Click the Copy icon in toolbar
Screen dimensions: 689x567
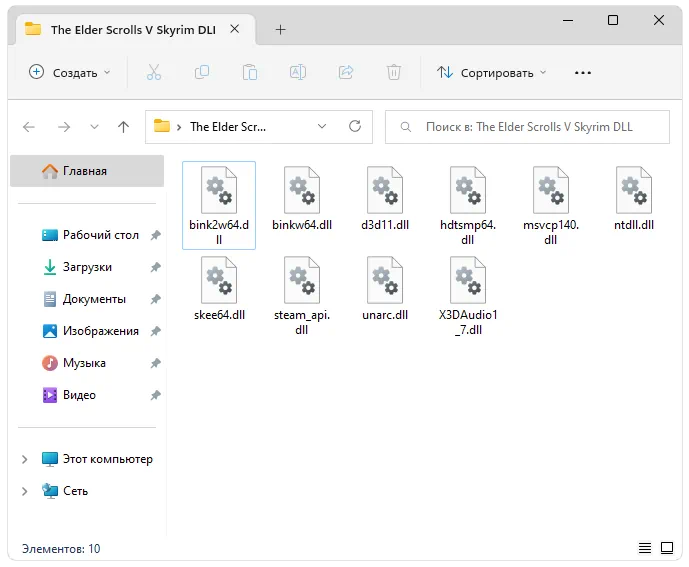coord(202,72)
